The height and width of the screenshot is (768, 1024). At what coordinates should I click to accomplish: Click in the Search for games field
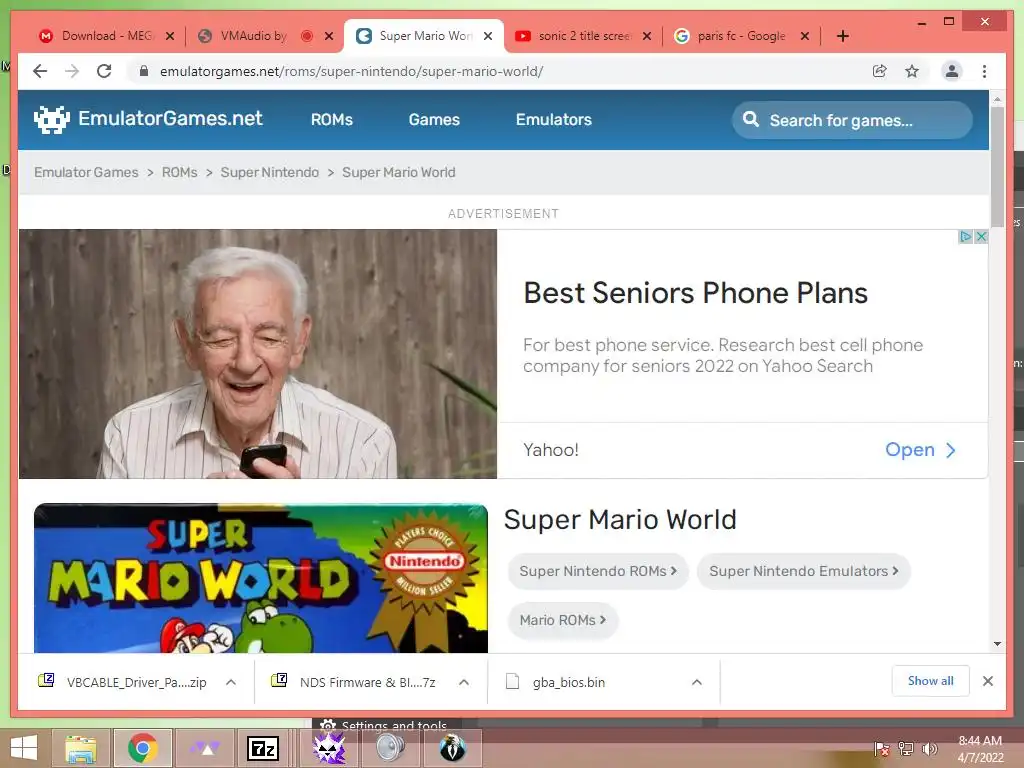[x=852, y=120]
